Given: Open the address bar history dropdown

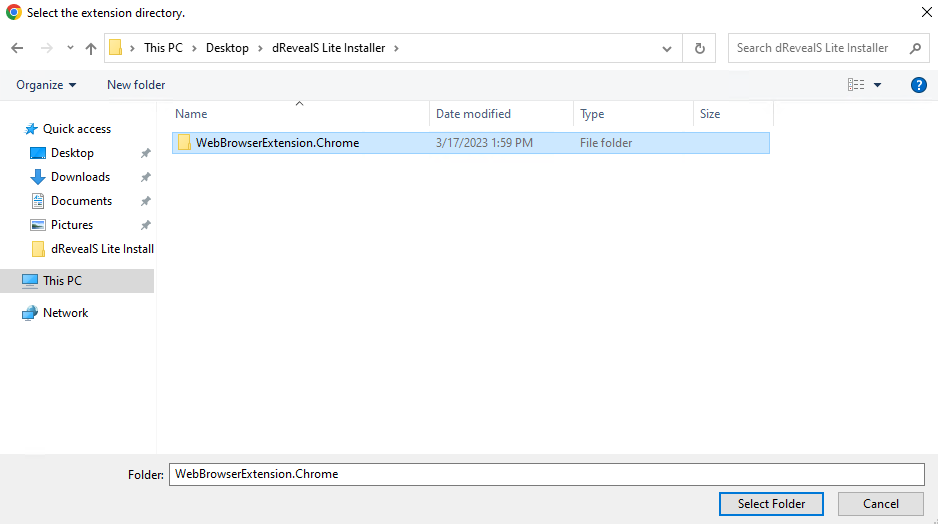Looking at the screenshot, I should pos(667,48).
